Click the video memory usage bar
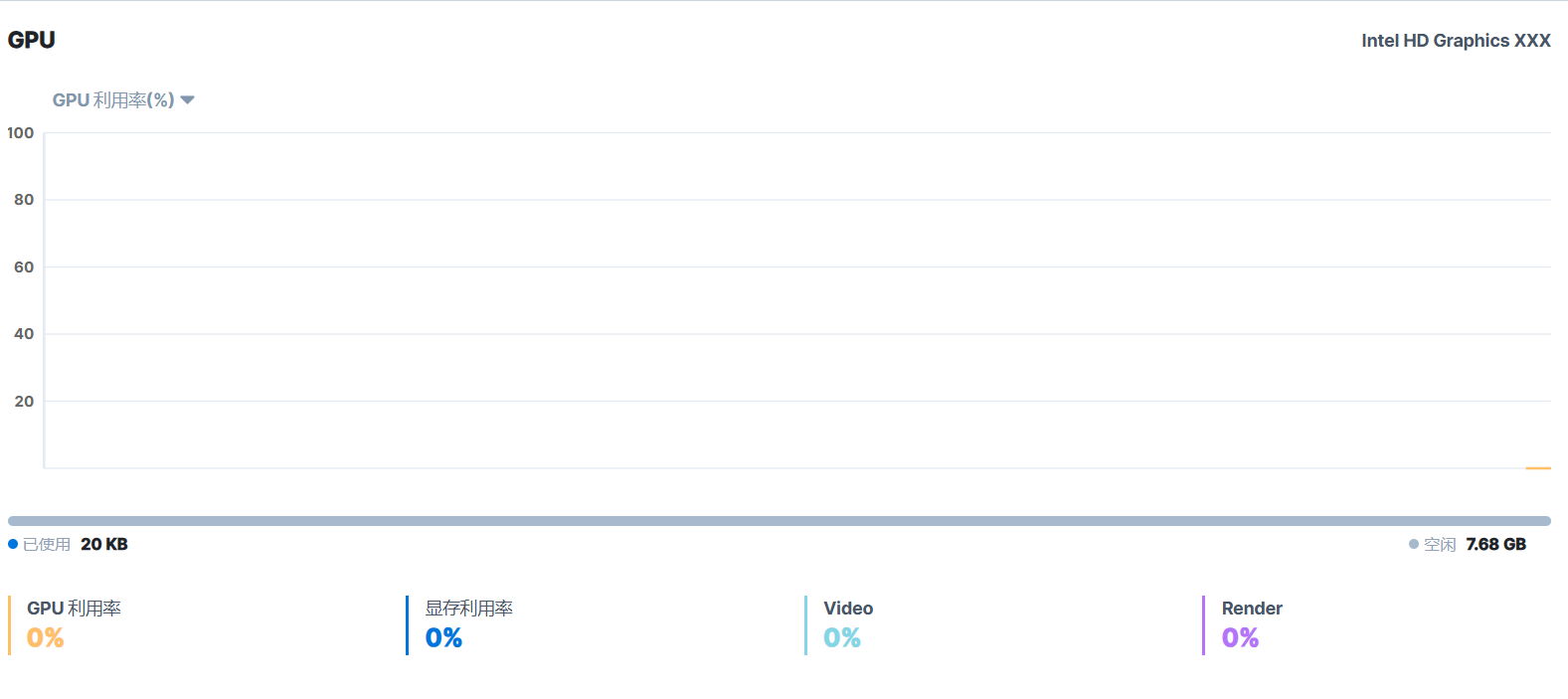 pos(780,521)
